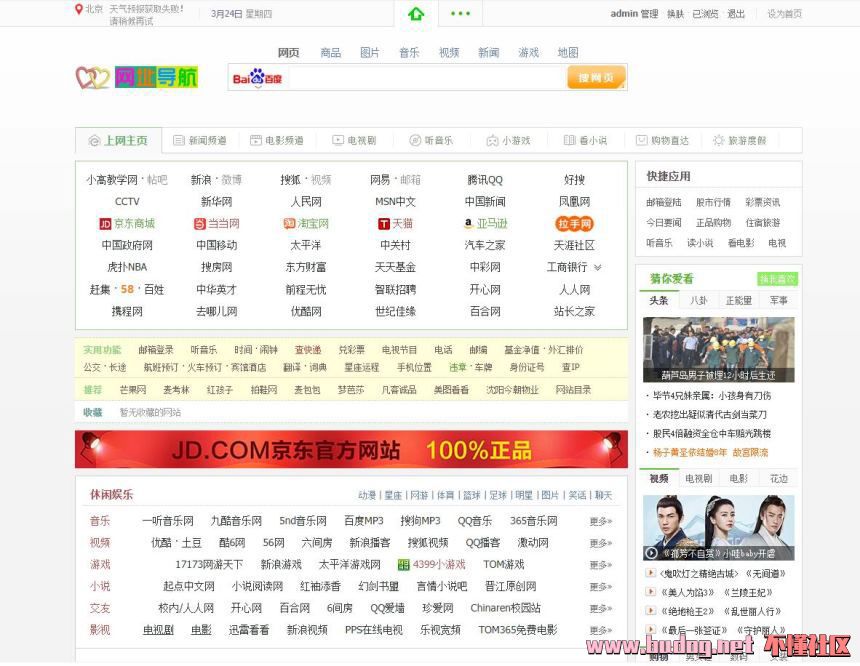This screenshot has width=860, height=666.
Task: Click the JD.COM red banner advertisement
Action: click(x=351, y=449)
